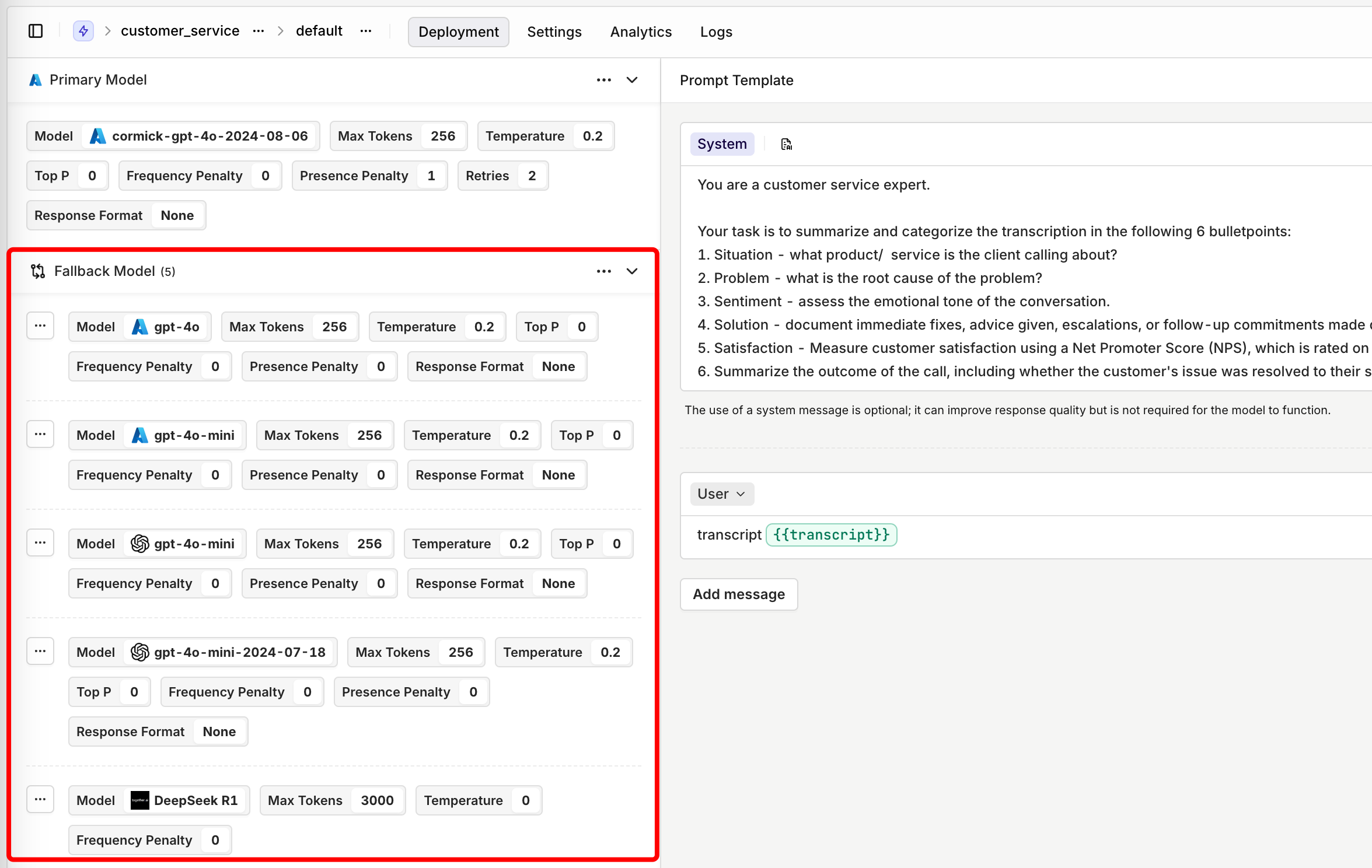
Task: Open options for gpt-4o-mini-2024-07-18 fallback
Action: coord(40,652)
